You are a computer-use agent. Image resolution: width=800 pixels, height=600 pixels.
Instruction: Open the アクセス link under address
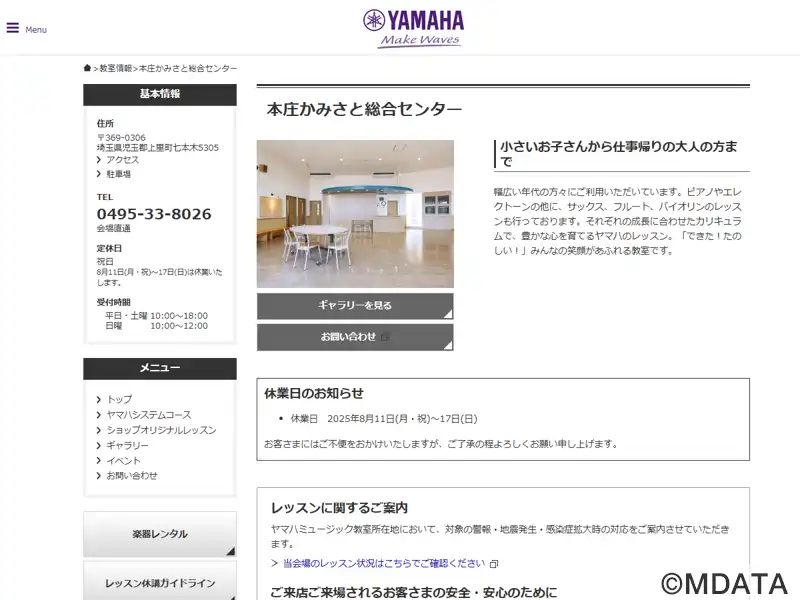pyautogui.click(x=122, y=160)
